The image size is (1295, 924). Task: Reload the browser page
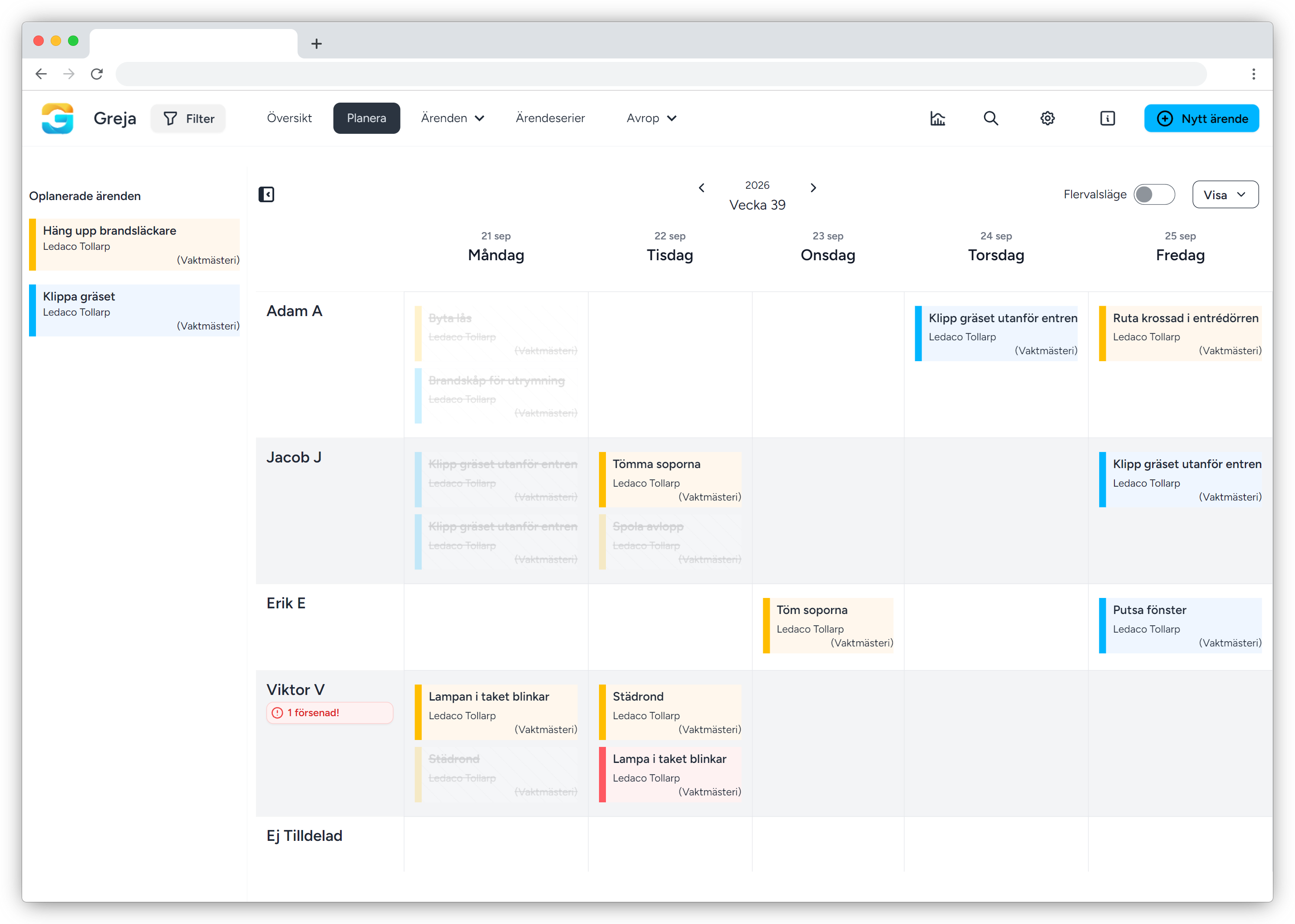tap(97, 74)
